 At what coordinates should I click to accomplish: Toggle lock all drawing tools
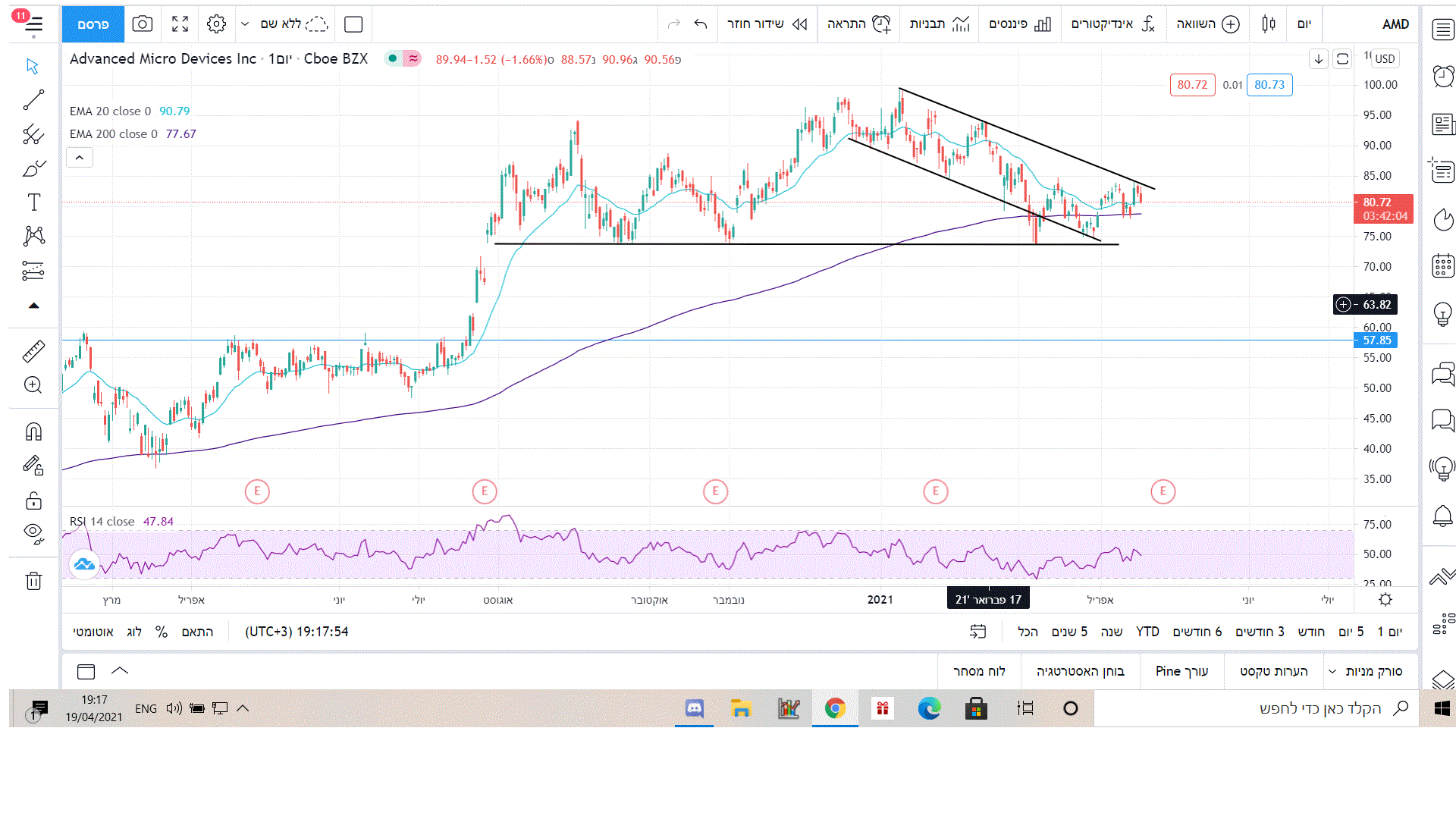coord(33,501)
